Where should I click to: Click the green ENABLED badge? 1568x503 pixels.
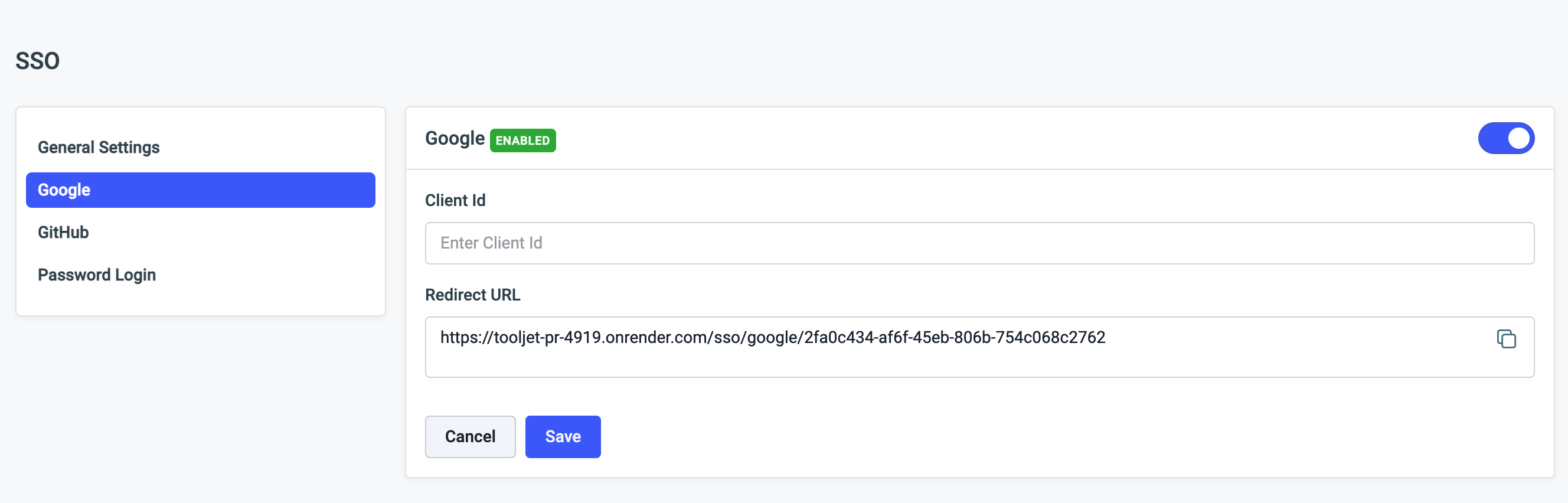(x=522, y=140)
